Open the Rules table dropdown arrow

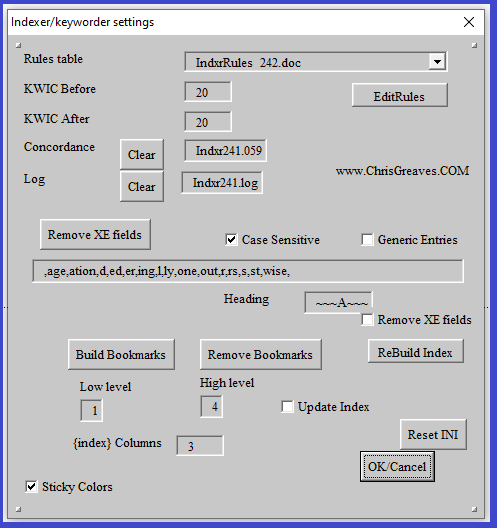(x=437, y=62)
